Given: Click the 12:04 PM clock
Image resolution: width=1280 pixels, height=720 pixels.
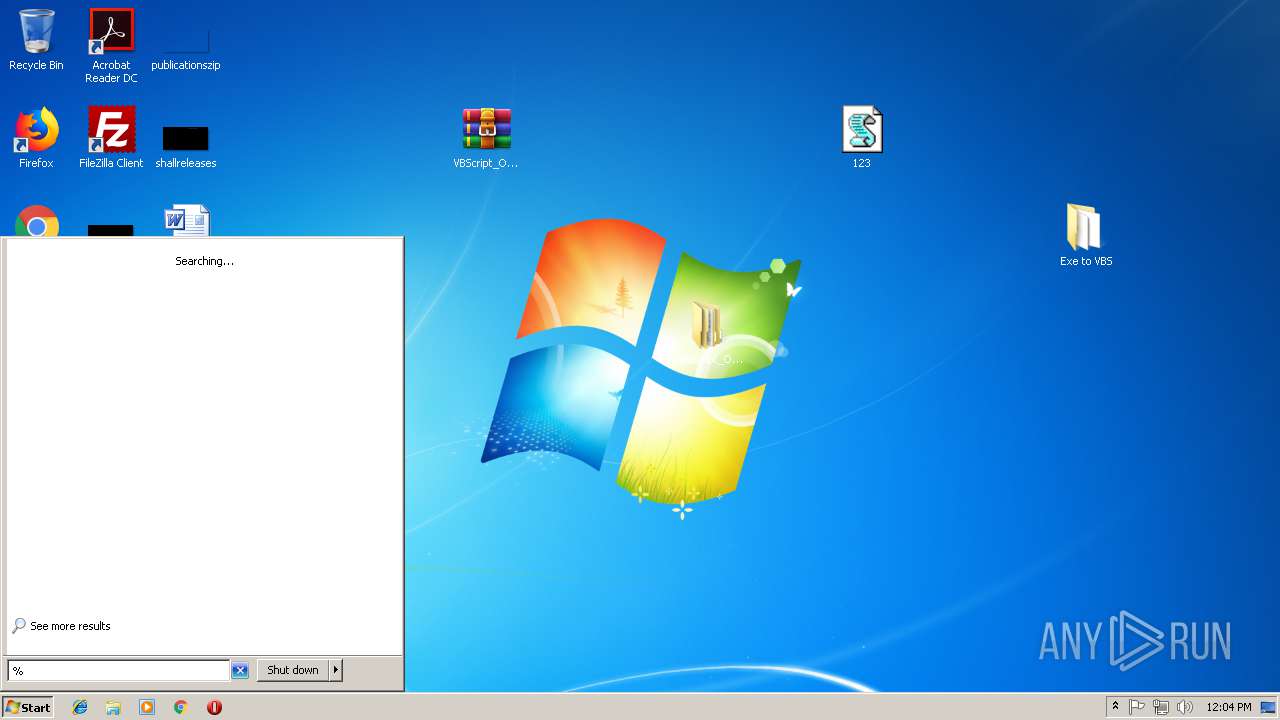Looking at the screenshot, I should 1229,707.
